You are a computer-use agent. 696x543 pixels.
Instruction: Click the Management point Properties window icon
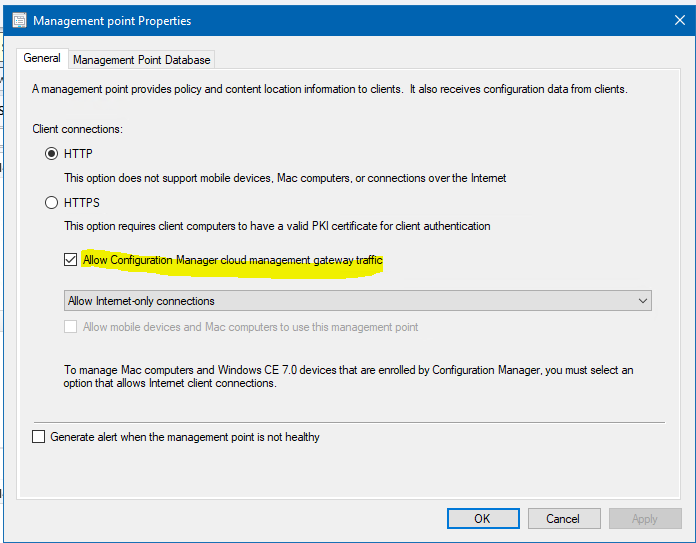tap(19, 20)
